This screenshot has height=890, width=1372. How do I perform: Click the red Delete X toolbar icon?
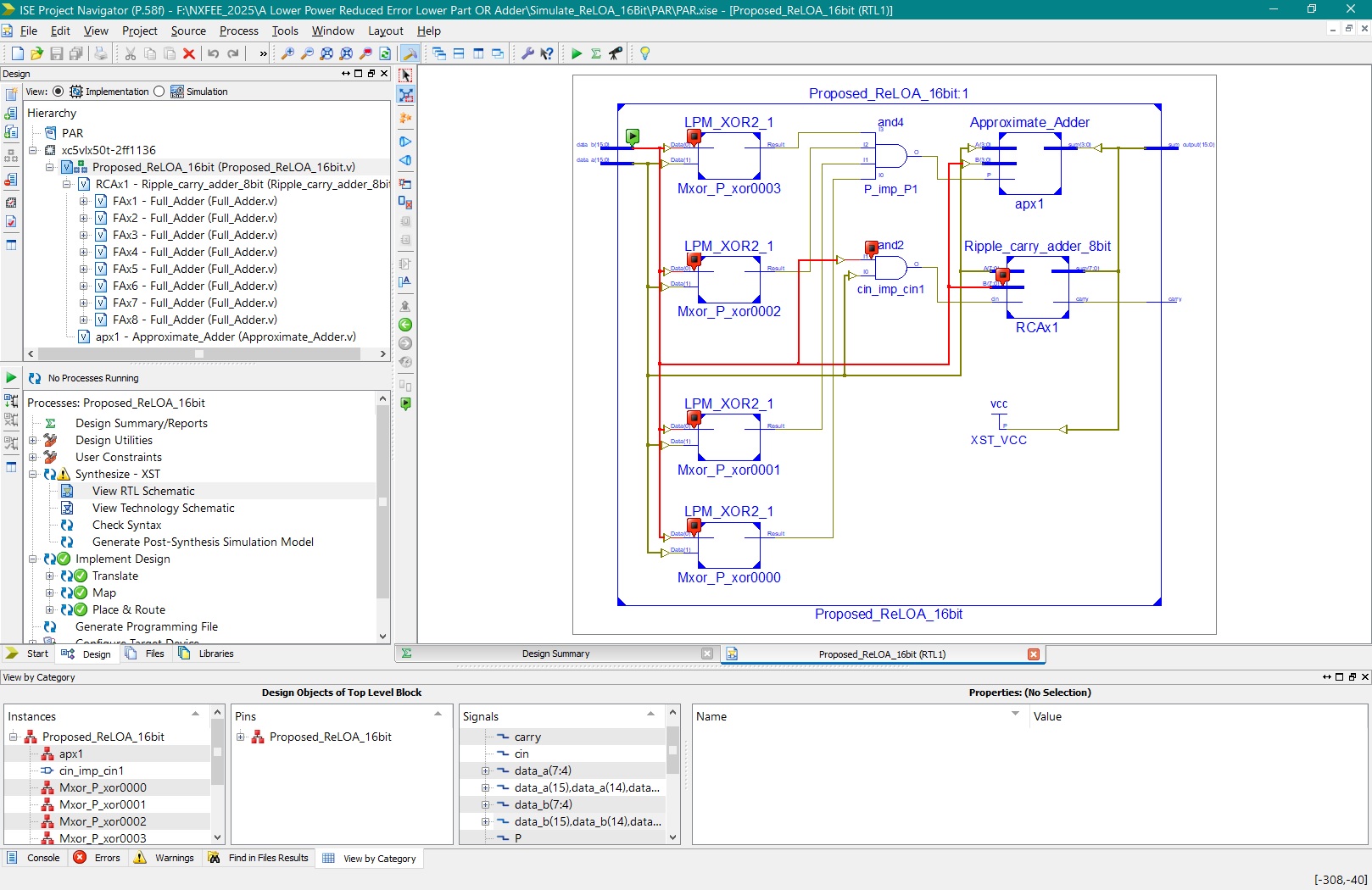click(x=189, y=53)
